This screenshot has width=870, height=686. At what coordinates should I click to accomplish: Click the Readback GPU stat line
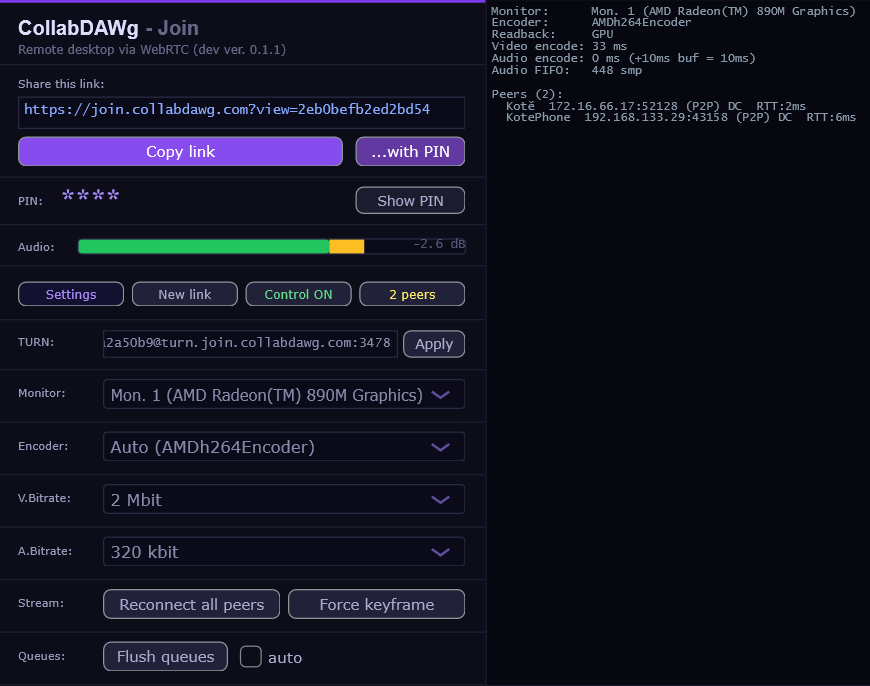[x=552, y=34]
